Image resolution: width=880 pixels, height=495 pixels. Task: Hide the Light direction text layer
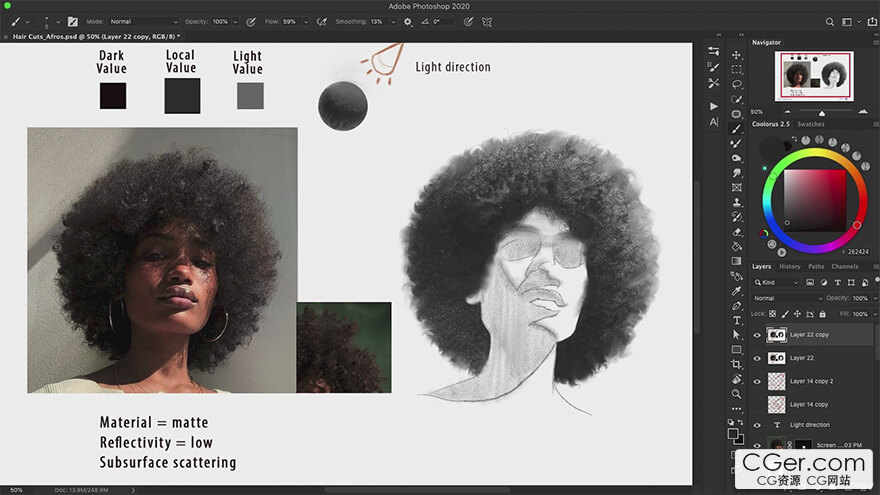(757, 425)
